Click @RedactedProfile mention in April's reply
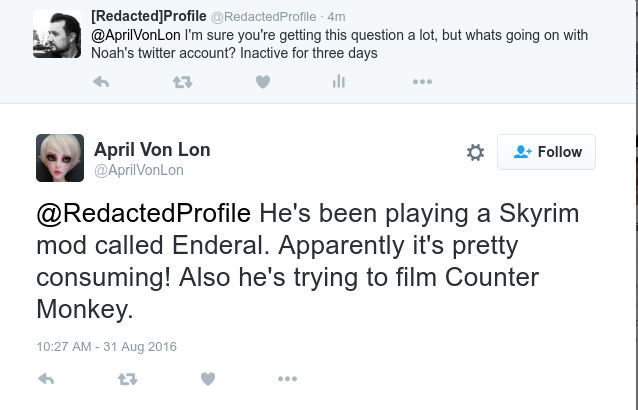The height and width of the screenshot is (410, 638). tap(145, 213)
